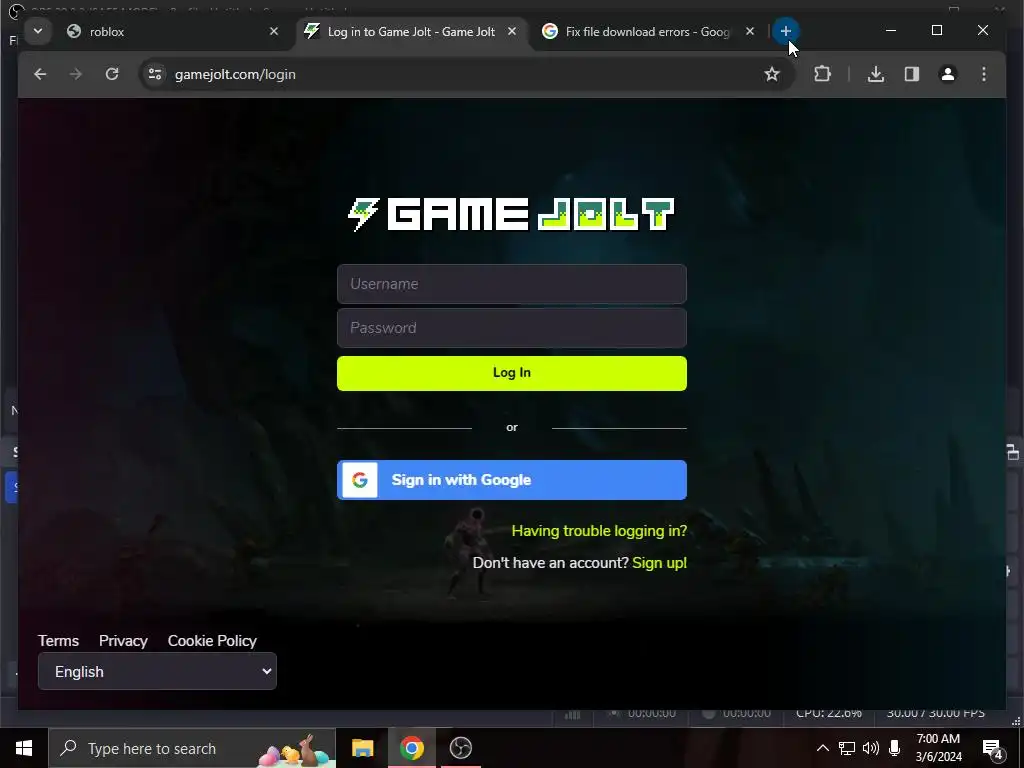Expand the English language dropdown
Screen dimensions: 1024x768
157,671
